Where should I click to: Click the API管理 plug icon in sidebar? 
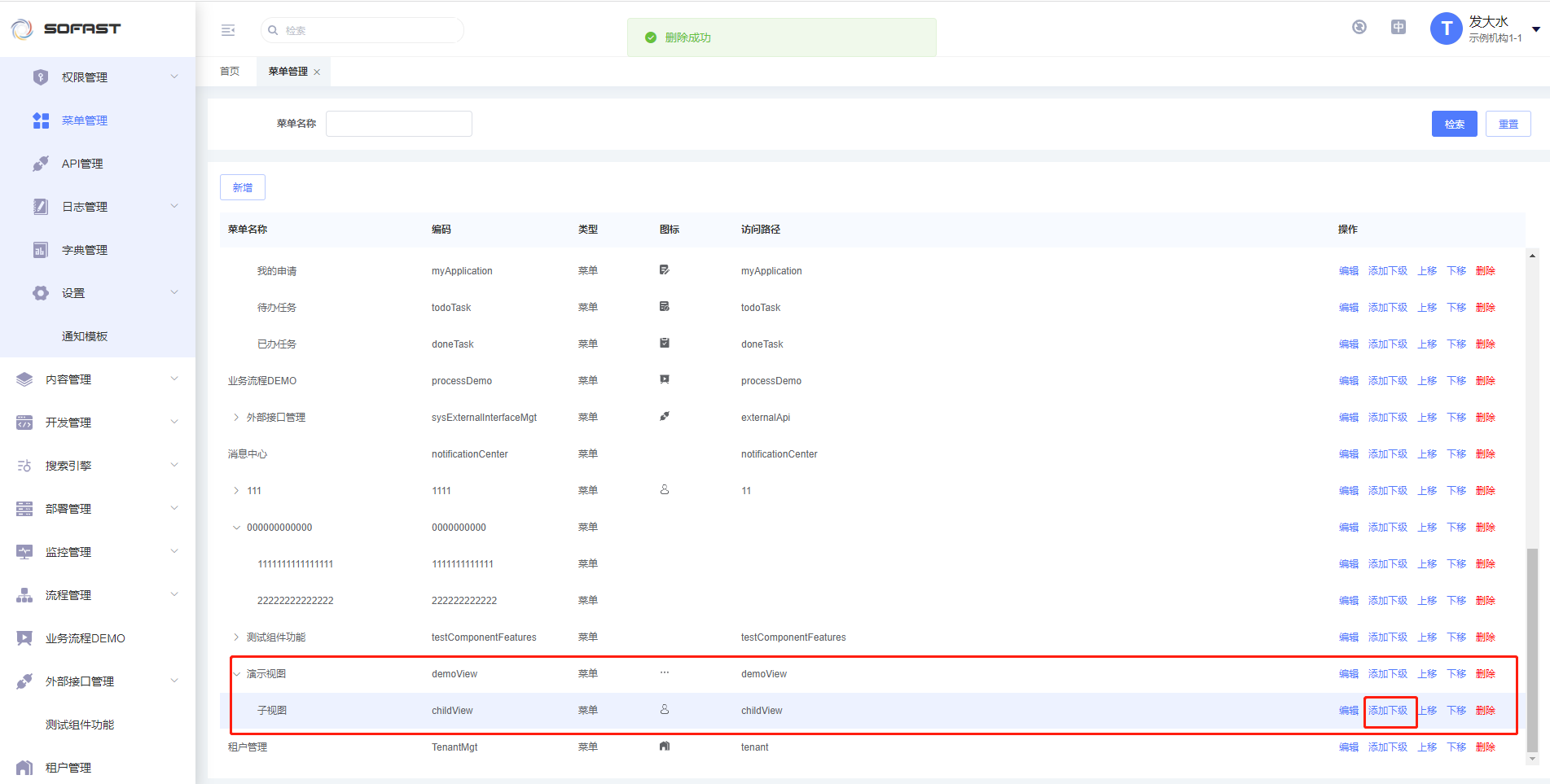click(x=41, y=164)
